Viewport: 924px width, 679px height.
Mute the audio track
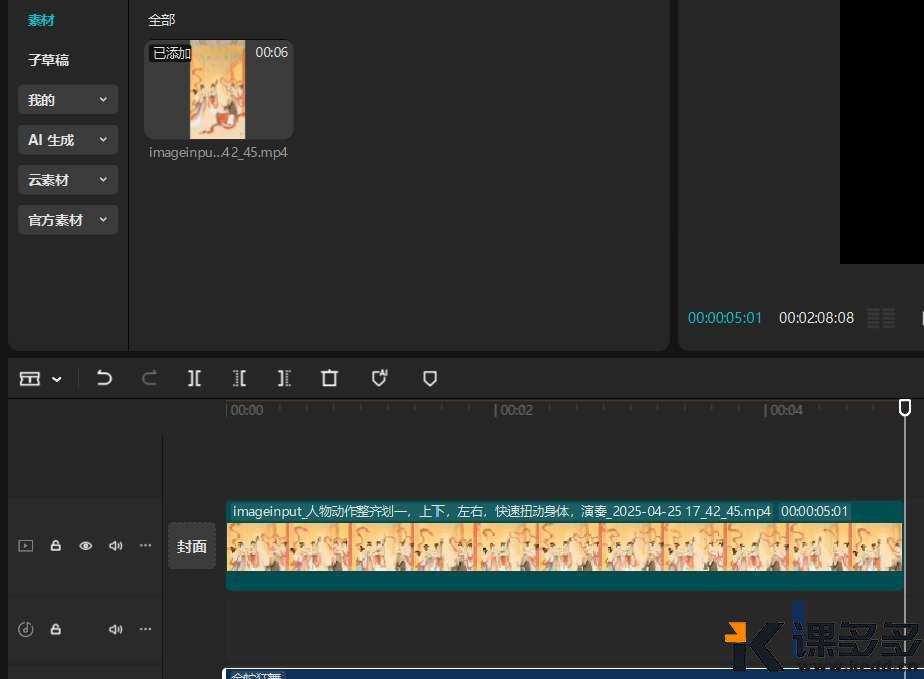pos(116,629)
